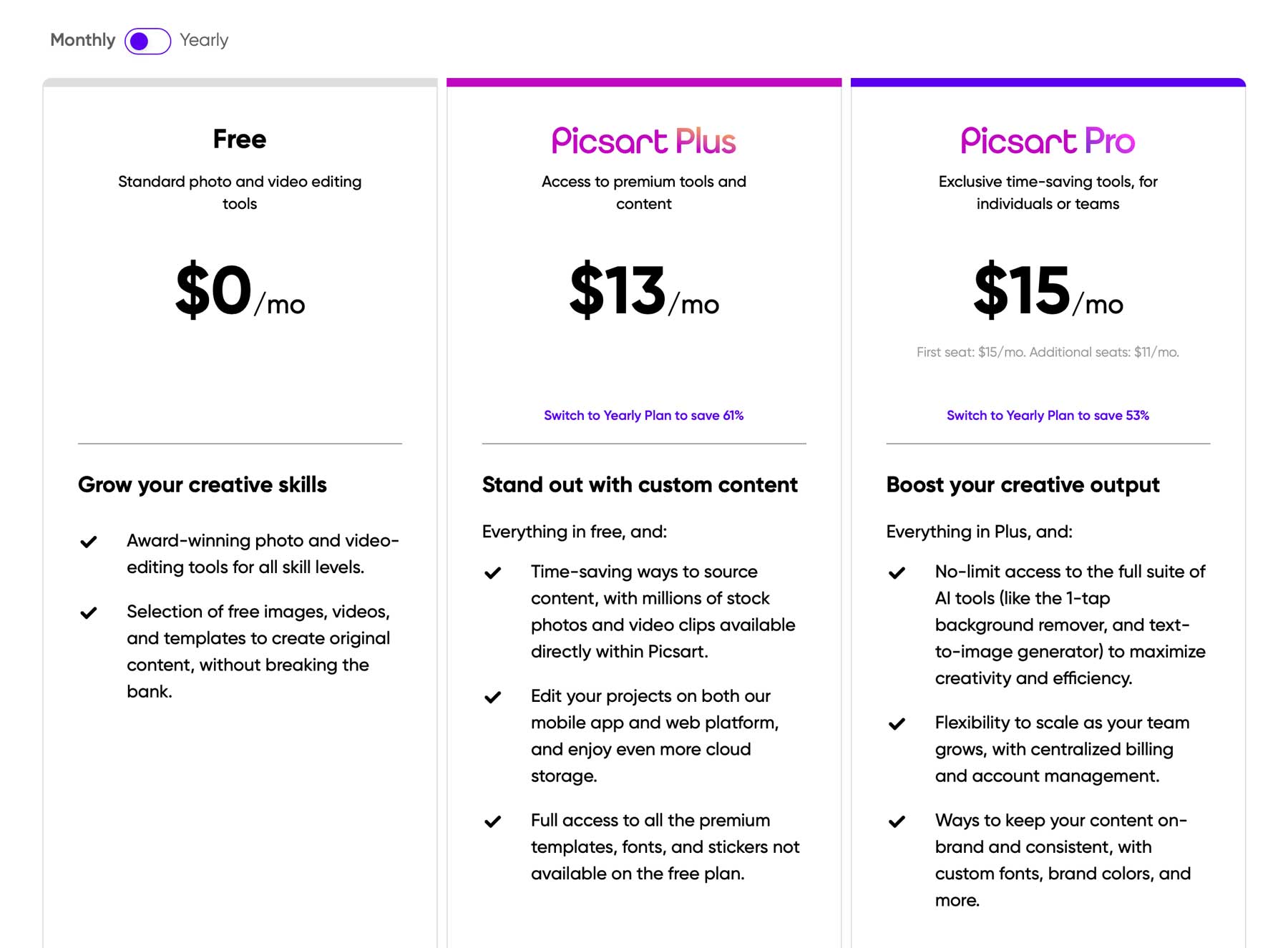Click the Switch to Yearly Plan save 61% link
The image size is (1288, 948).
[643, 415]
